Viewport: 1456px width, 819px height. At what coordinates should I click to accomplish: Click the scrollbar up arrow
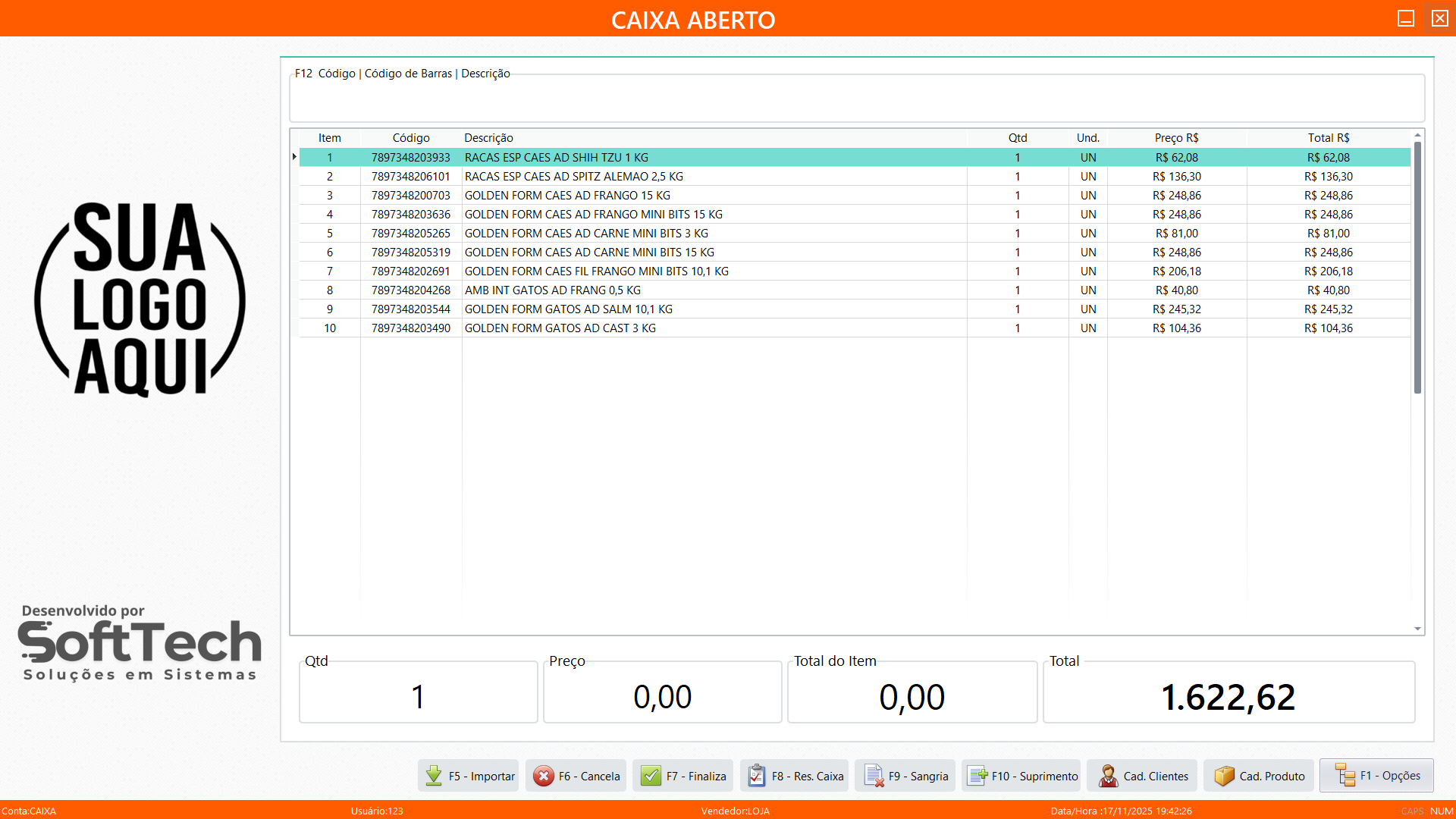coord(1417,135)
